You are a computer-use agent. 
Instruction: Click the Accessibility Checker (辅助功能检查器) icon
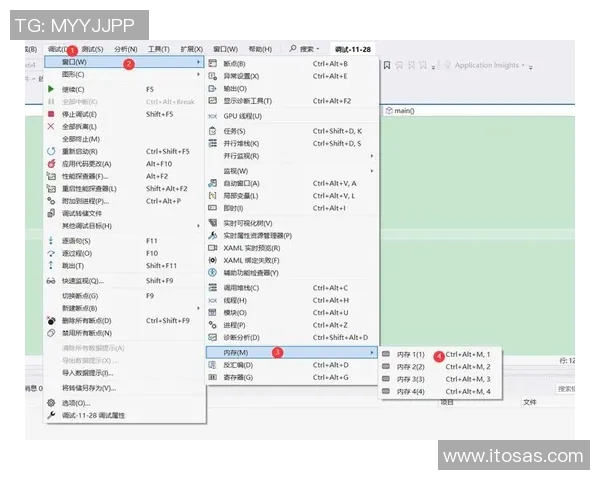(x=212, y=273)
